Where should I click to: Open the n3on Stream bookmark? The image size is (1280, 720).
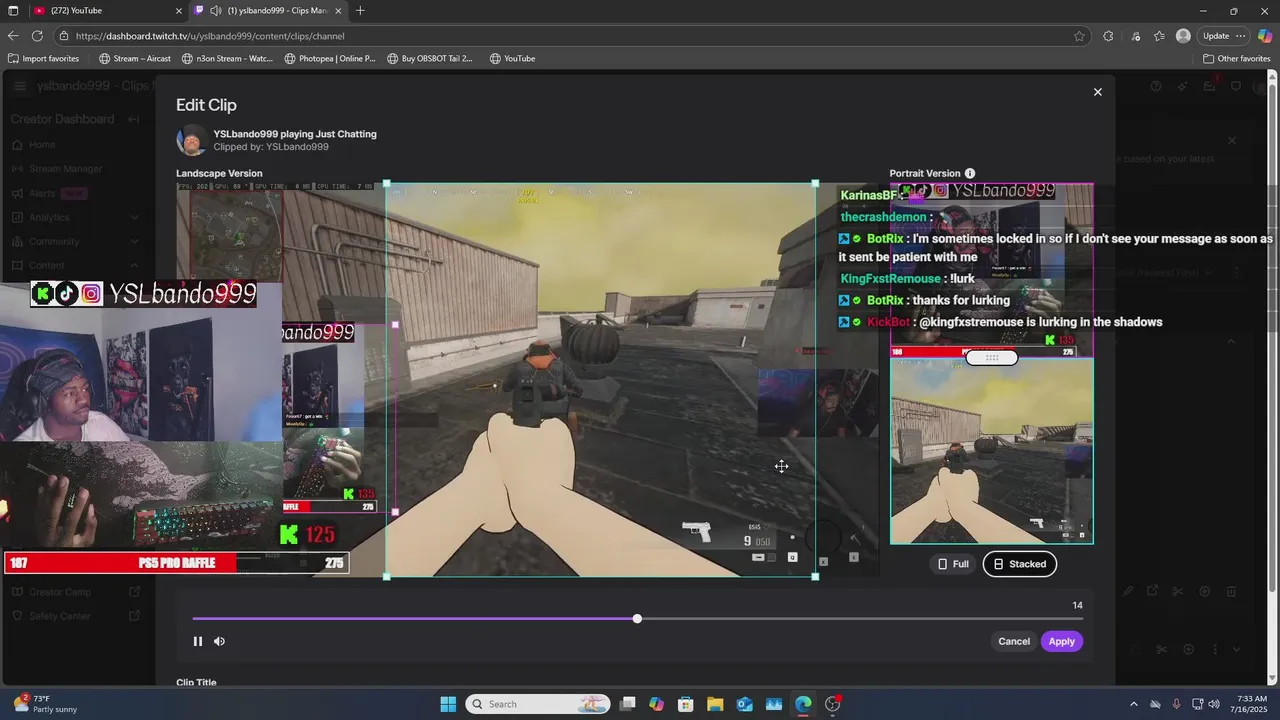tap(227, 59)
